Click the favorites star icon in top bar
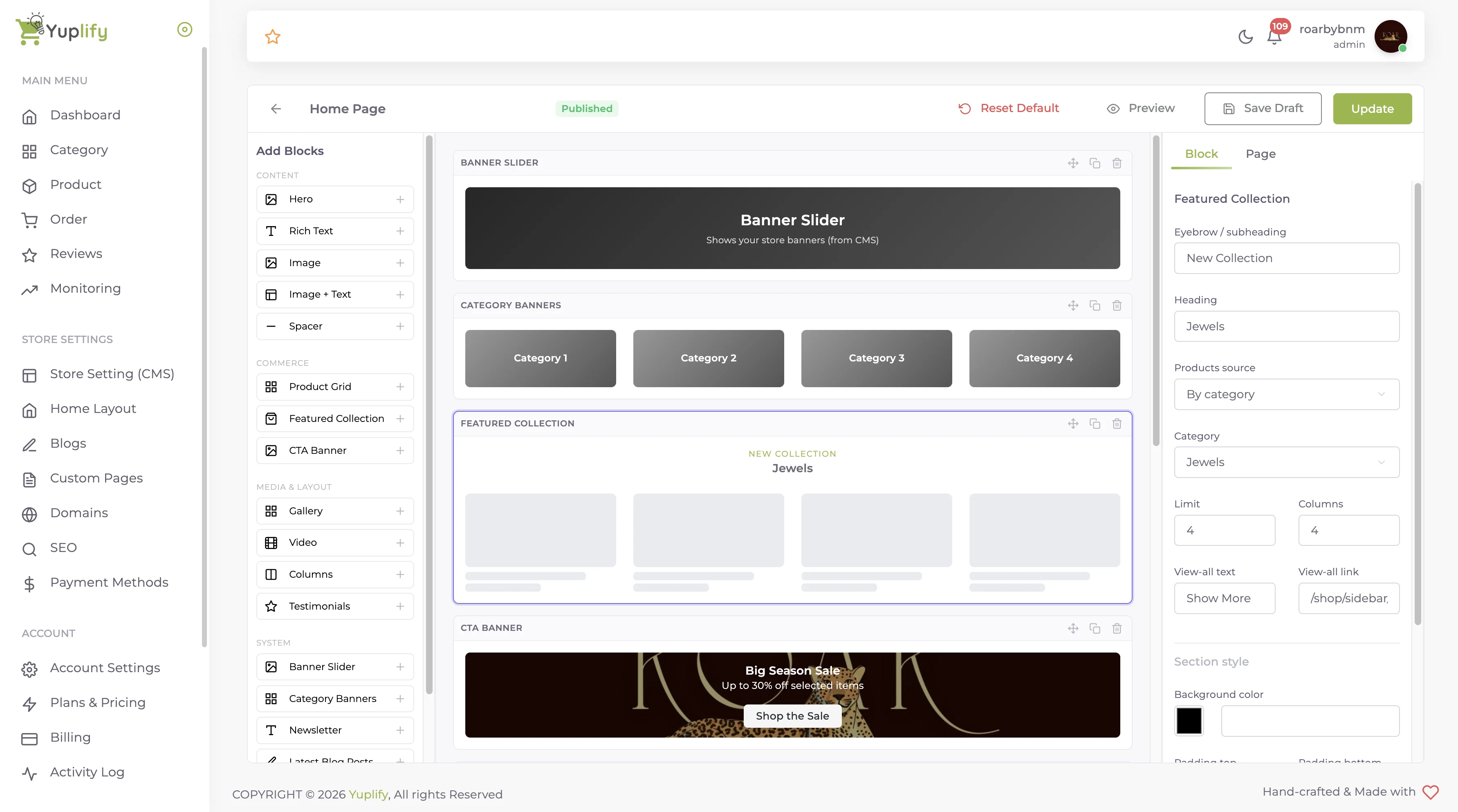 coord(273,37)
